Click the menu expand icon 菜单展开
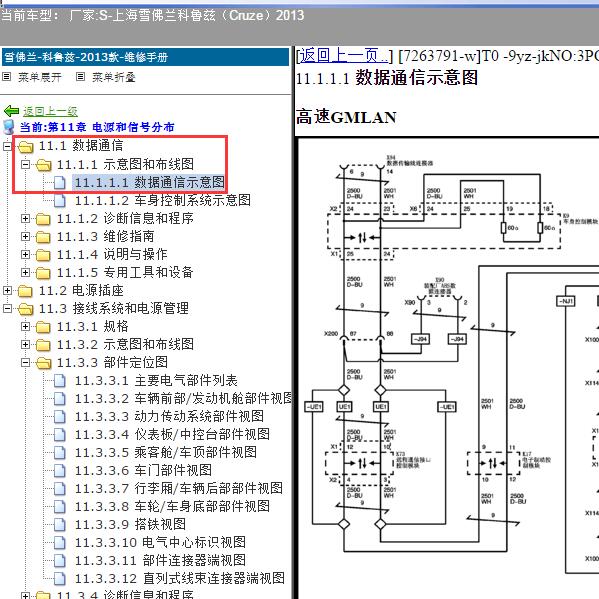Screen dimensions: 599x599 pyautogui.click(x=6, y=77)
